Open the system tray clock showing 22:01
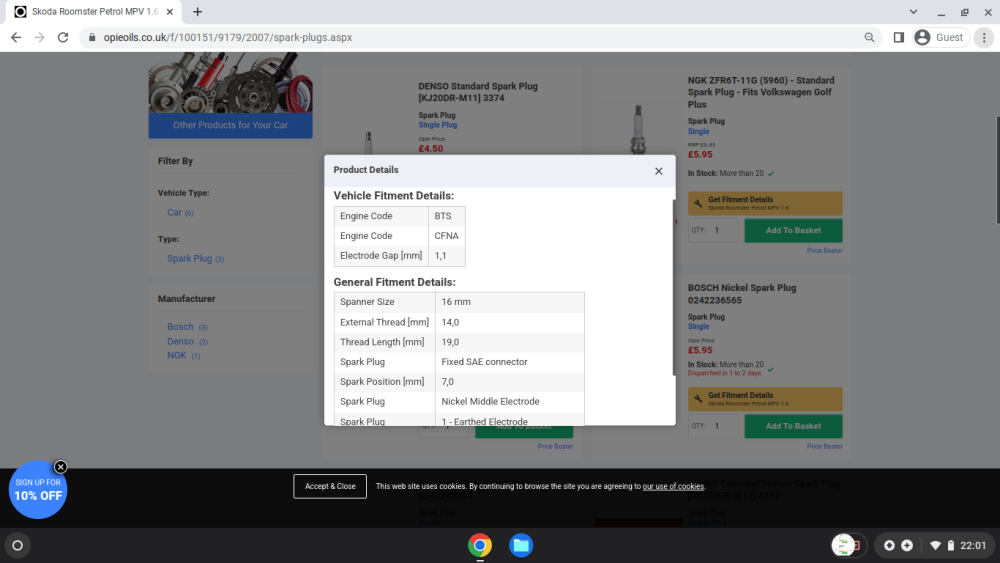 pyautogui.click(x=973, y=545)
